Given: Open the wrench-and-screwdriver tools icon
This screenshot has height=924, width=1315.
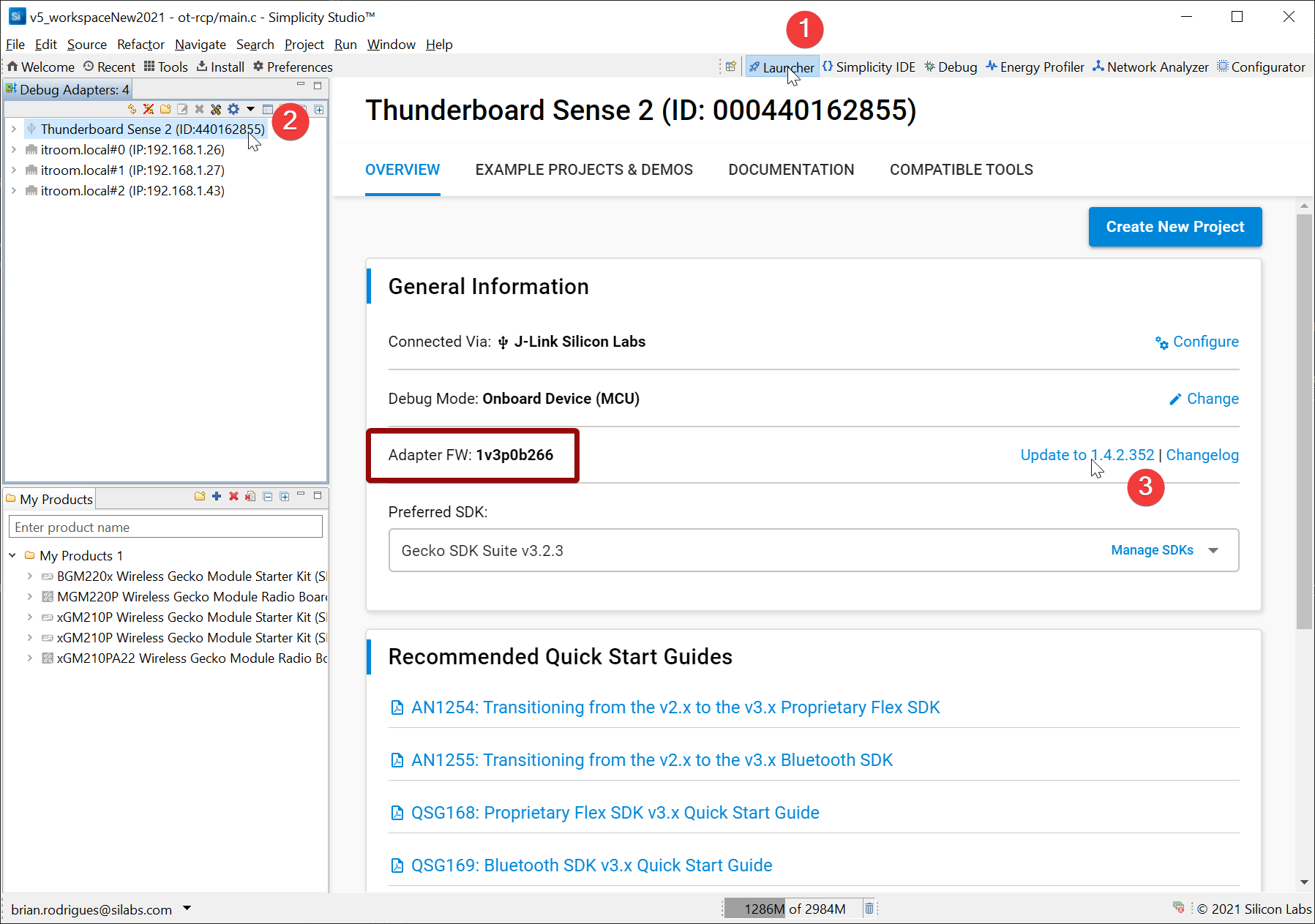Looking at the screenshot, I should point(216,109).
